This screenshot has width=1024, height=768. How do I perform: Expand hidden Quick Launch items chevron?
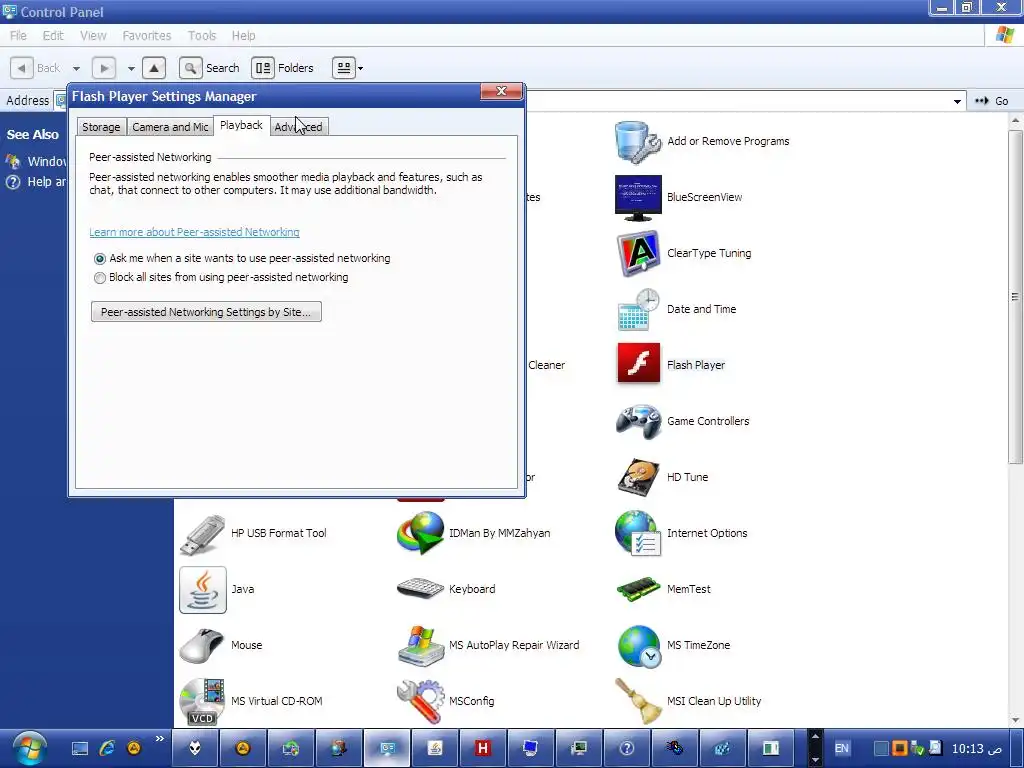tap(159, 739)
